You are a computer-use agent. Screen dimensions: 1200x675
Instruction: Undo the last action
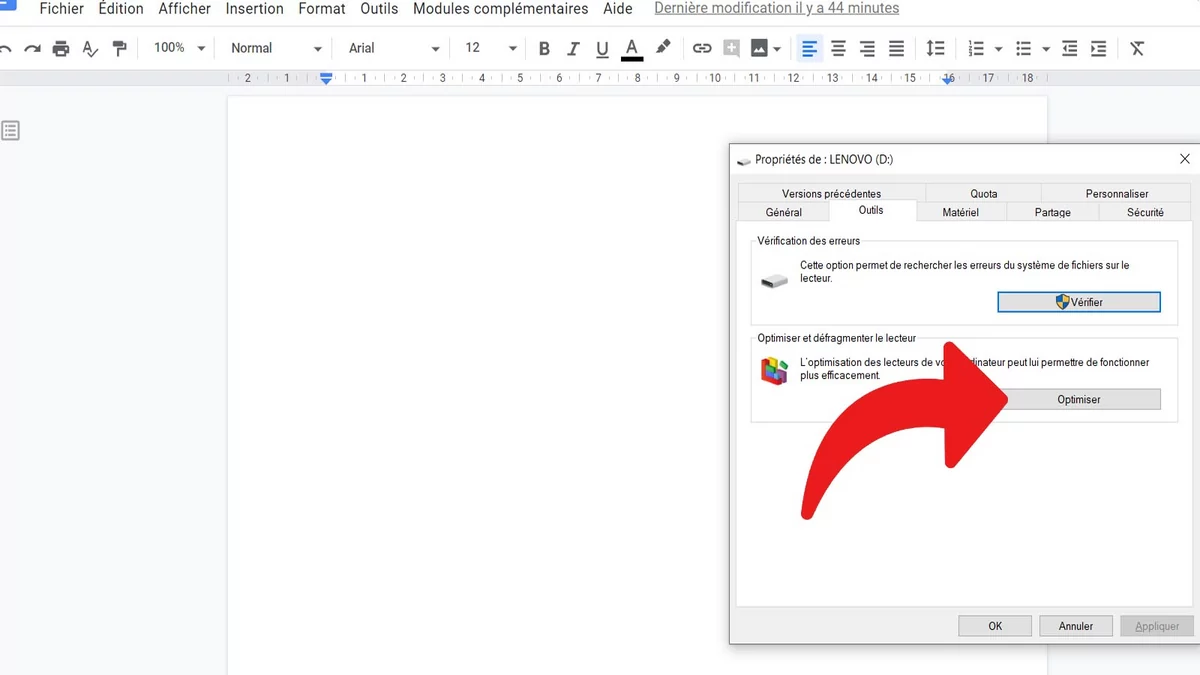[7, 47]
